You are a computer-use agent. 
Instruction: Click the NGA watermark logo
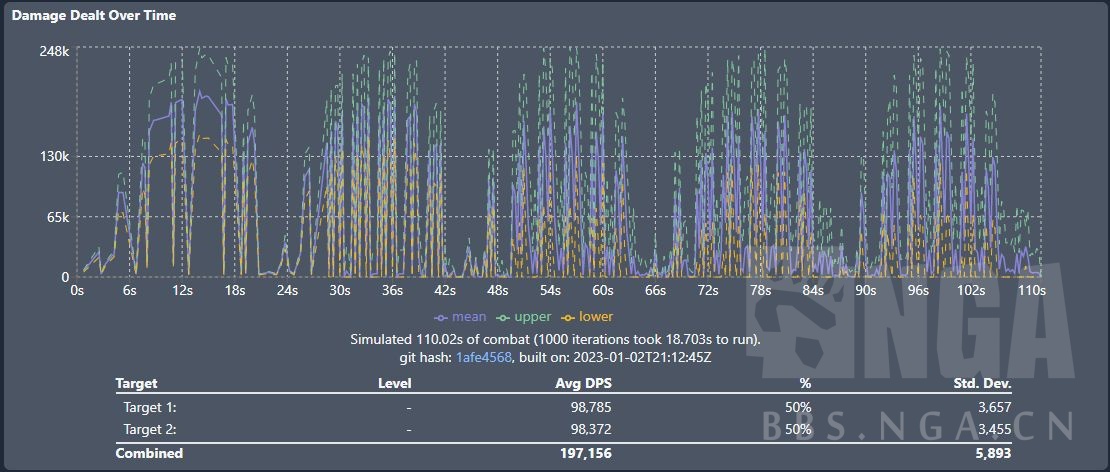pos(915,331)
